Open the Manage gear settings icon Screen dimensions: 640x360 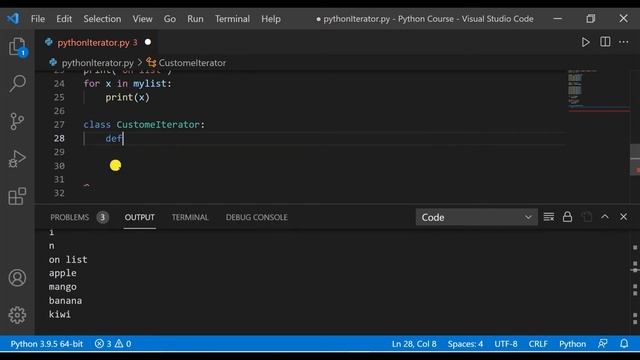click(x=17, y=315)
